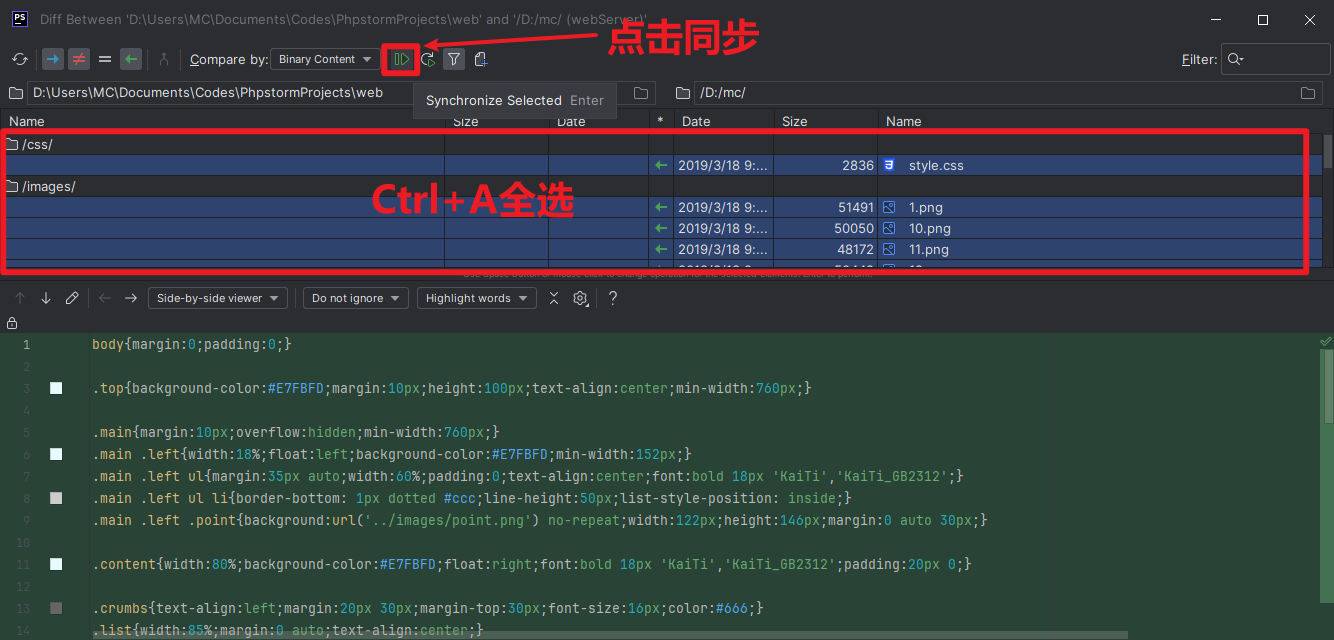The height and width of the screenshot is (640, 1334).
Task: Click the CSS file icon next to style.css
Action: tap(889, 165)
